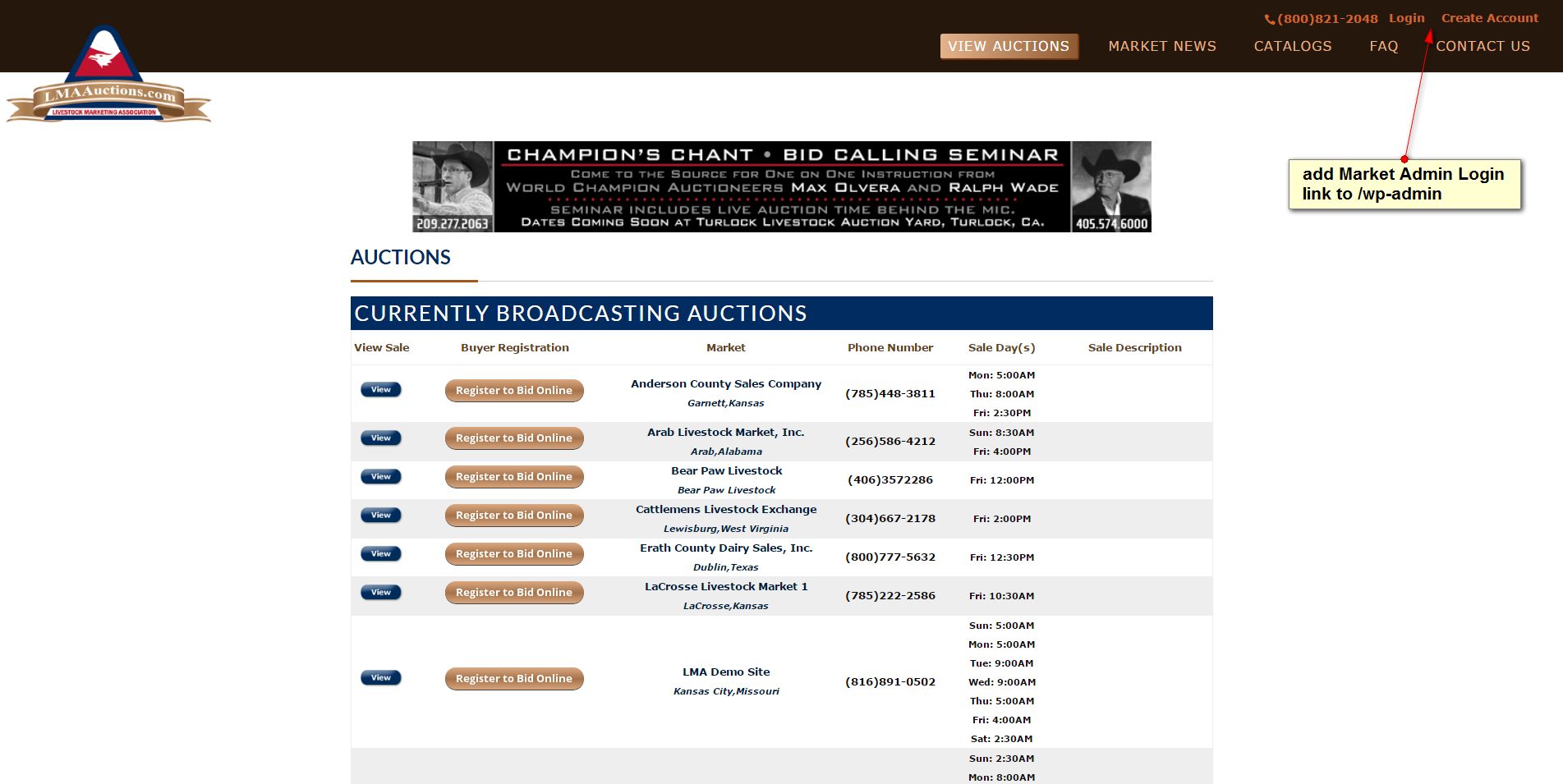Click the phone number (304)667-2178
This screenshot has height=784, width=1563.
[890, 518]
